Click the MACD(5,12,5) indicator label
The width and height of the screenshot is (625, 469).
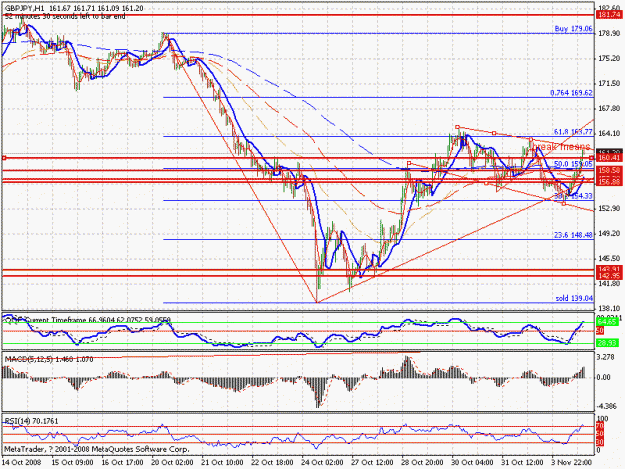point(49,359)
